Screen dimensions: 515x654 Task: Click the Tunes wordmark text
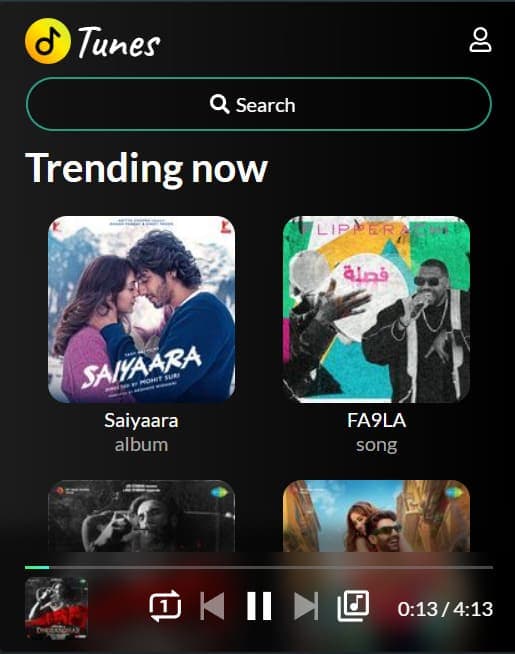[119, 43]
